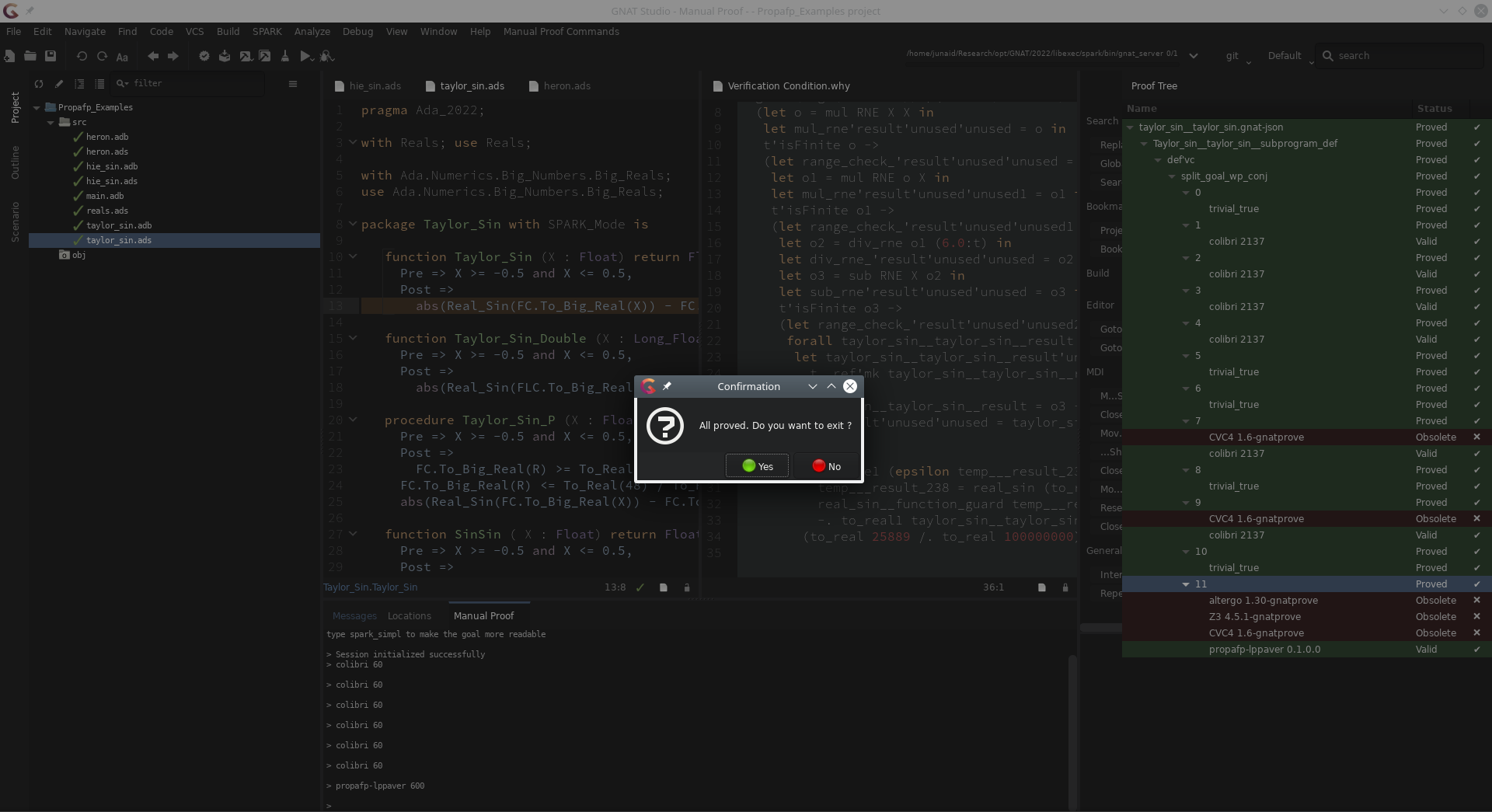1492x812 pixels.
Task: Collapse proof tree node 7
Action: tap(1186, 421)
